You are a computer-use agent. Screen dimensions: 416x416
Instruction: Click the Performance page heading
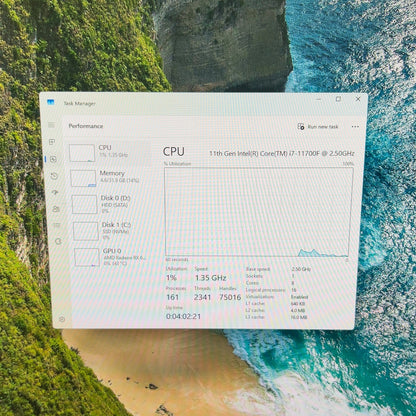86,126
